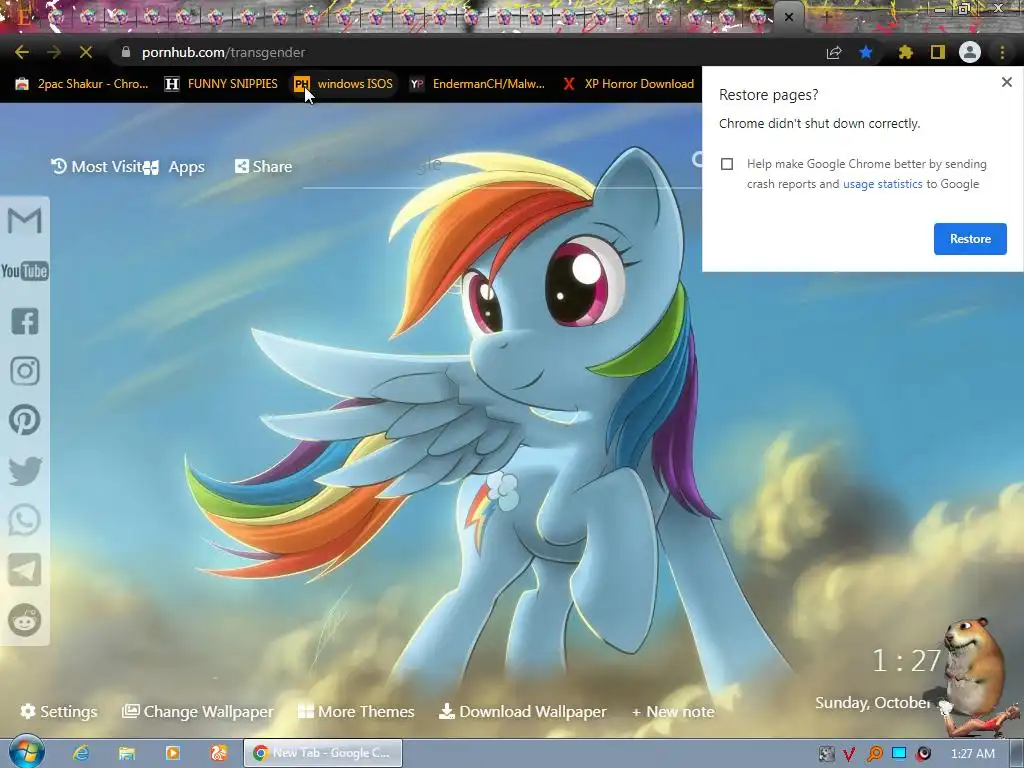Open the UC Browser taskbar icon
1024x768 pixels.
click(219, 753)
